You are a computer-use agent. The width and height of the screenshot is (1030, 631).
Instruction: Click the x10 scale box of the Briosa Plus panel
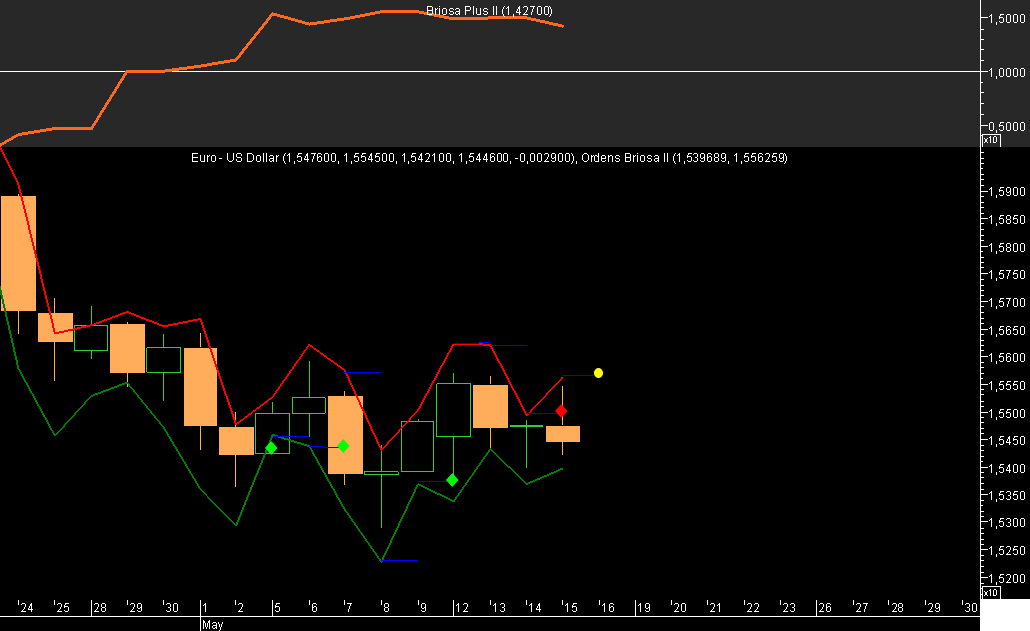[991, 140]
